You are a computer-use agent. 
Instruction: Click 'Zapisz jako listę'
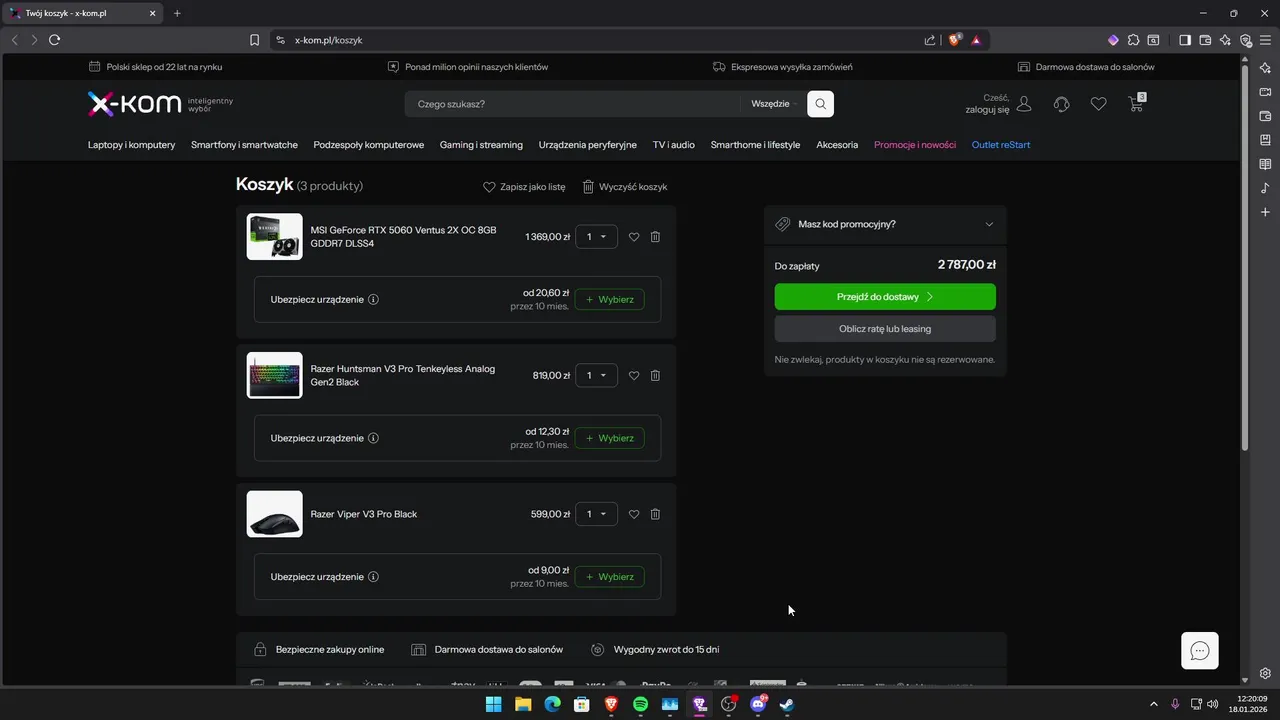[x=524, y=187]
